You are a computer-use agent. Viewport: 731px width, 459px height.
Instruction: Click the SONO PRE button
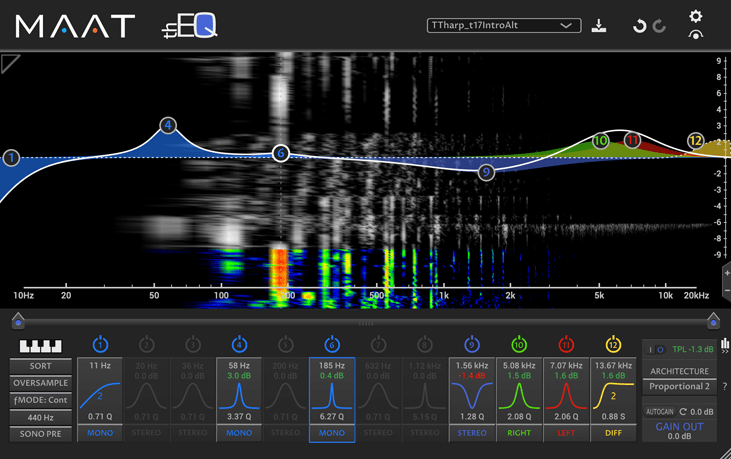point(41,434)
